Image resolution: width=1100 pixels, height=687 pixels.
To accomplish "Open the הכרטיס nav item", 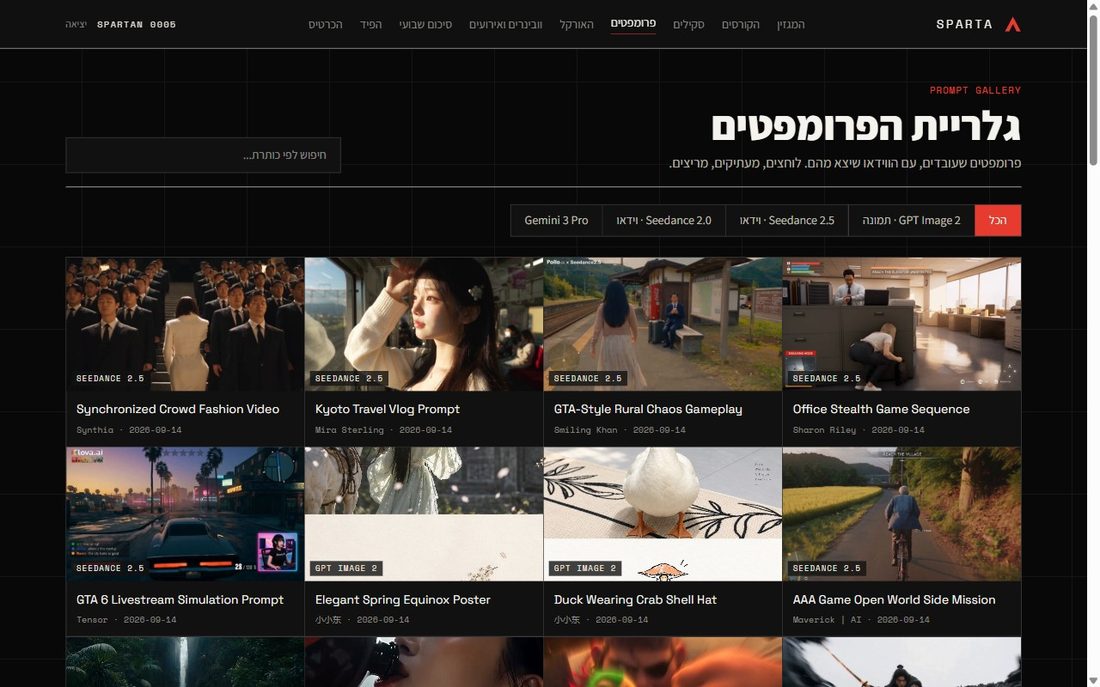I will click(x=326, y=25).
